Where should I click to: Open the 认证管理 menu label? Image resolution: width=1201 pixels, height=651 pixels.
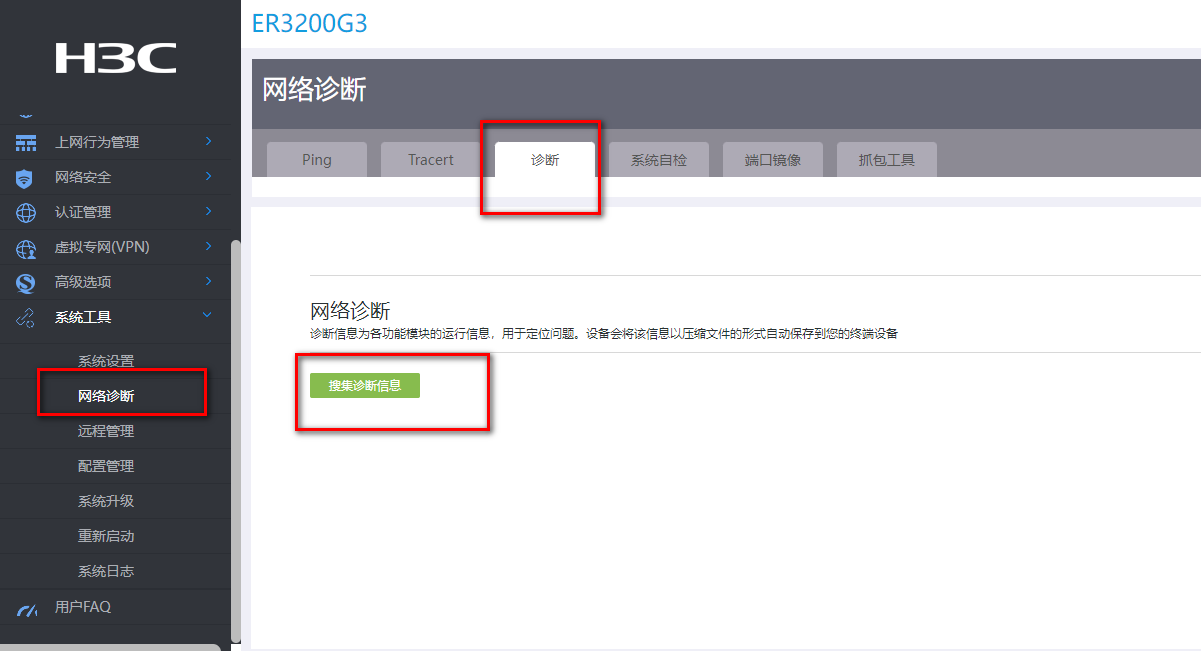pos(83,212)
